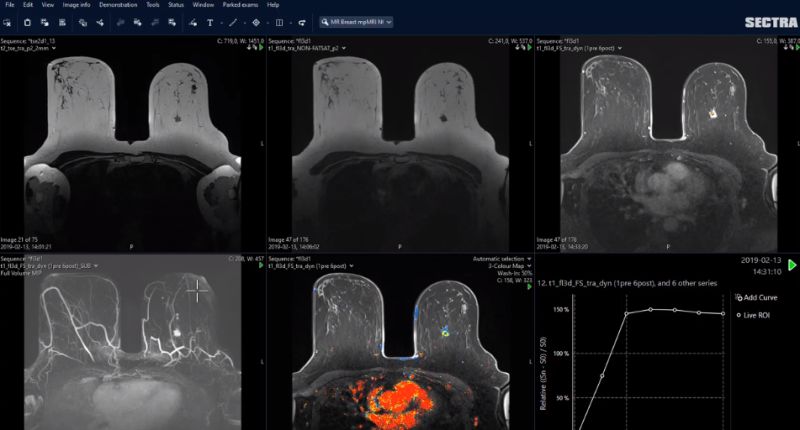This screenshot has height=430, width=800.
Task: Click the sync link icon in toolbar
Action: coord(302,22)
